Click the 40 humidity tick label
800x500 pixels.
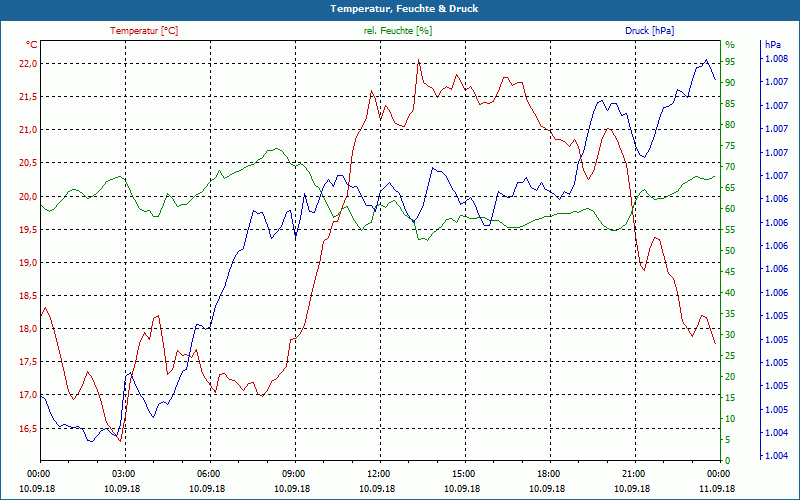pos(730,292)
